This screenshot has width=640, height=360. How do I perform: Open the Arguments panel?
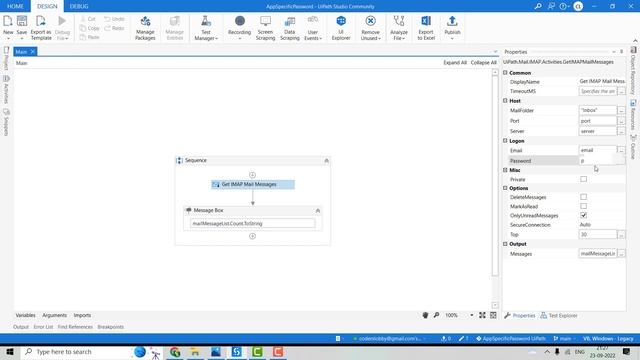click(x=54, y=315)
